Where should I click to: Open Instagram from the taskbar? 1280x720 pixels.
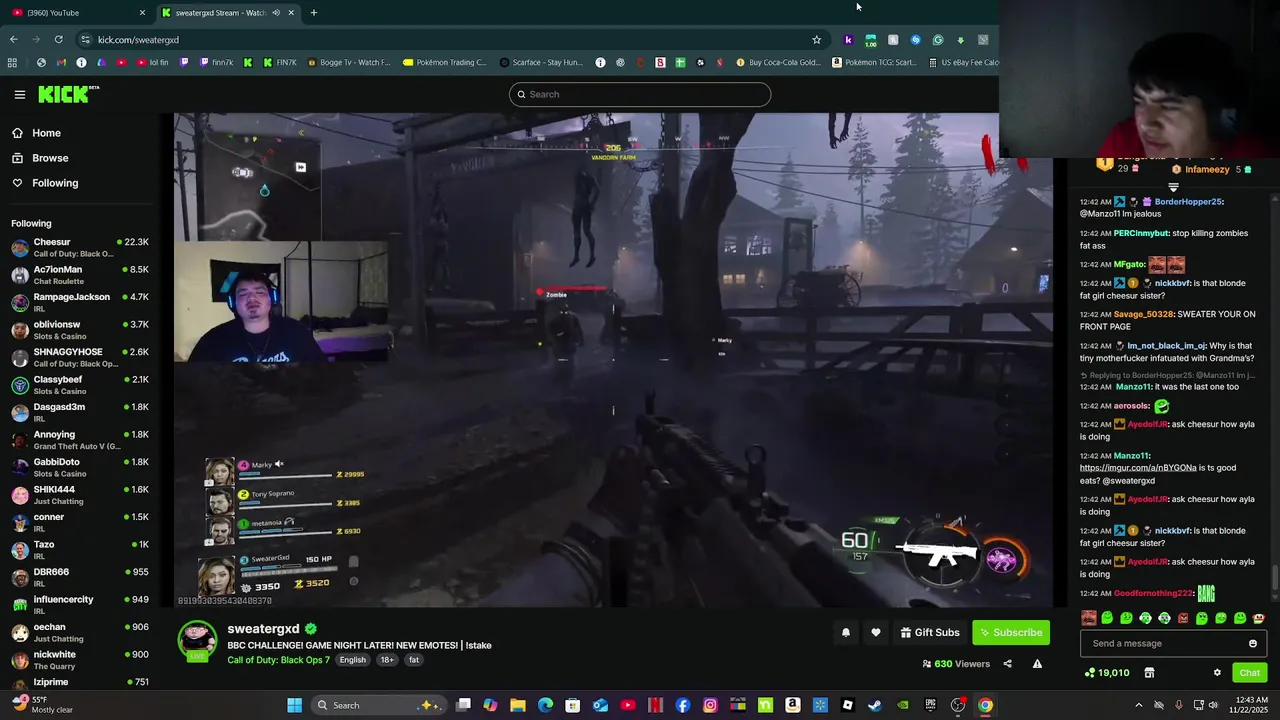pyautogui.click(x=710, y=705)
